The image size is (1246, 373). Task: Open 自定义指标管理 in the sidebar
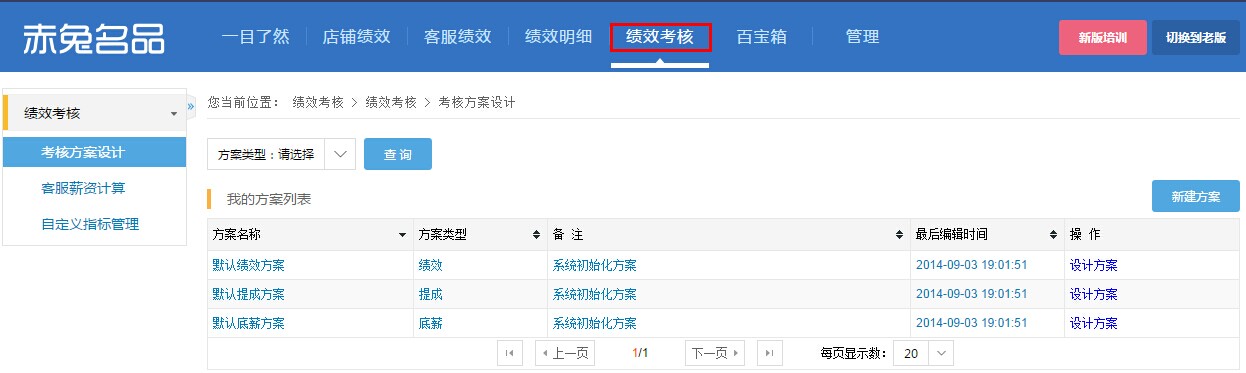[90, 224]
